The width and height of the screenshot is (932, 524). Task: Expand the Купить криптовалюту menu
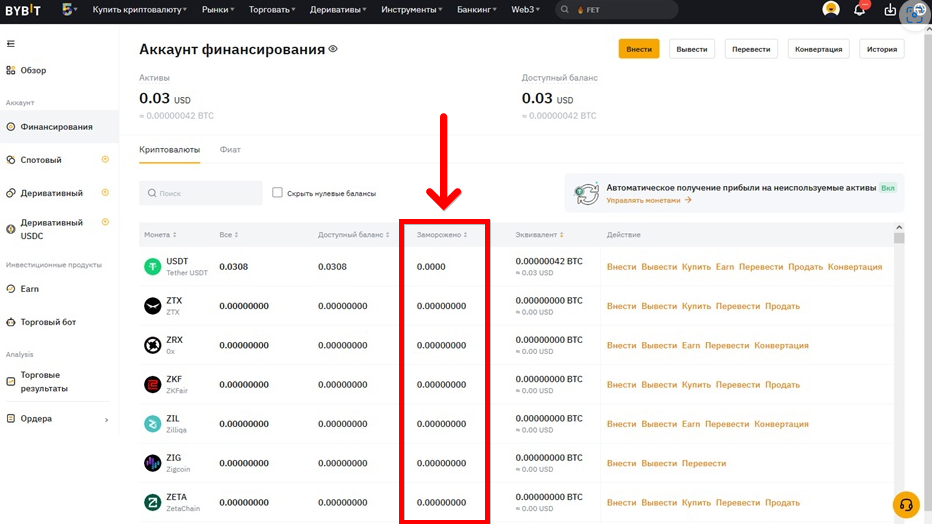[x=140, y=10]
